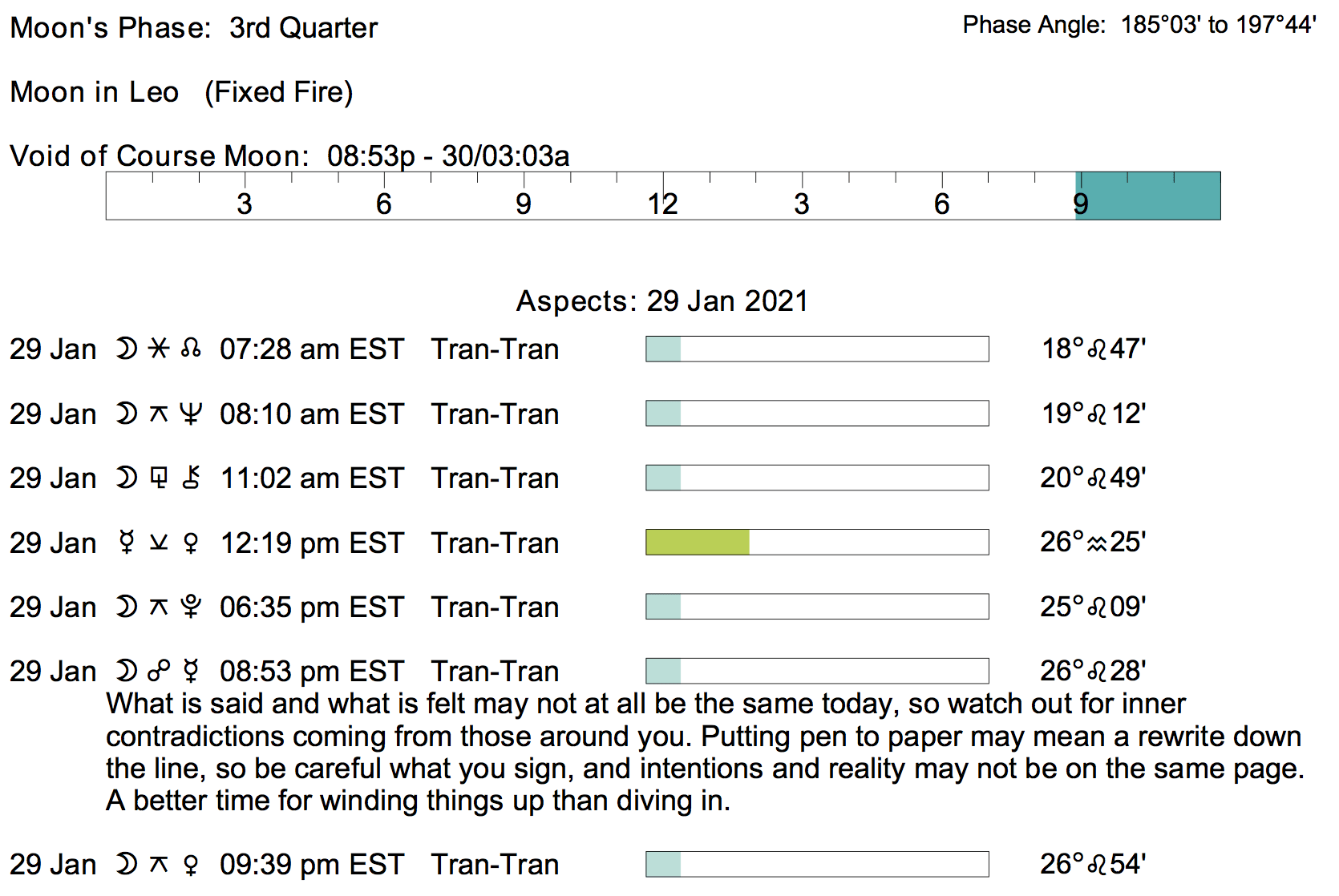Click the teal void-of-course segment on timeline
The height and width of the screenshot is (896, 1339).
(1147, 196)
